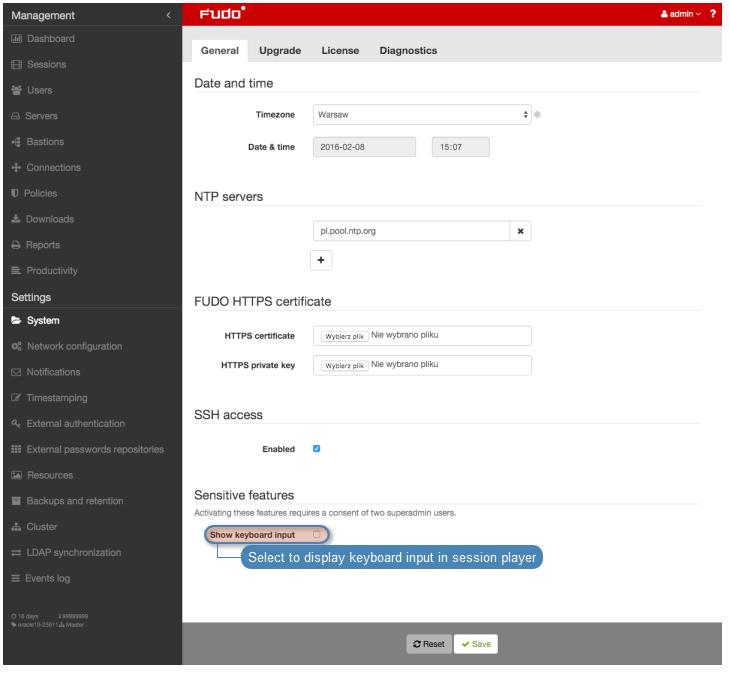The height and width of the screenshot is (673, 730).
Task: Disable the SSH access Enabled checkbox
Action: tap(317, 449)
